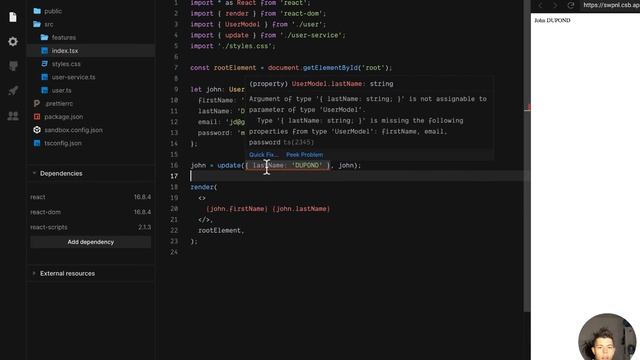Click the index.tsx file type icon
This screenshot has height=360, width=640.
click(44, 51)
